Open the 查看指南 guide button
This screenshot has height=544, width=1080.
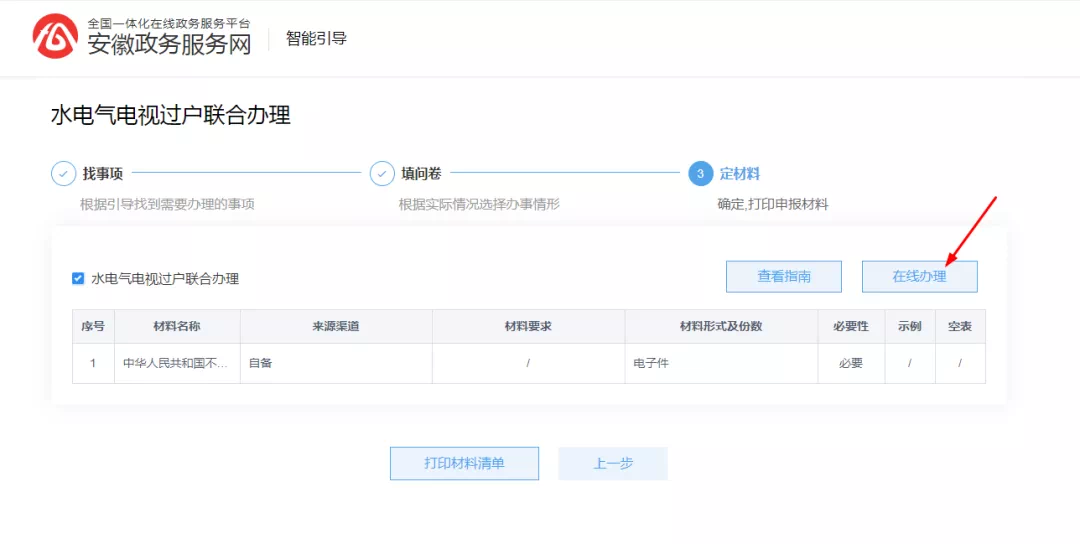pos(783,277)
